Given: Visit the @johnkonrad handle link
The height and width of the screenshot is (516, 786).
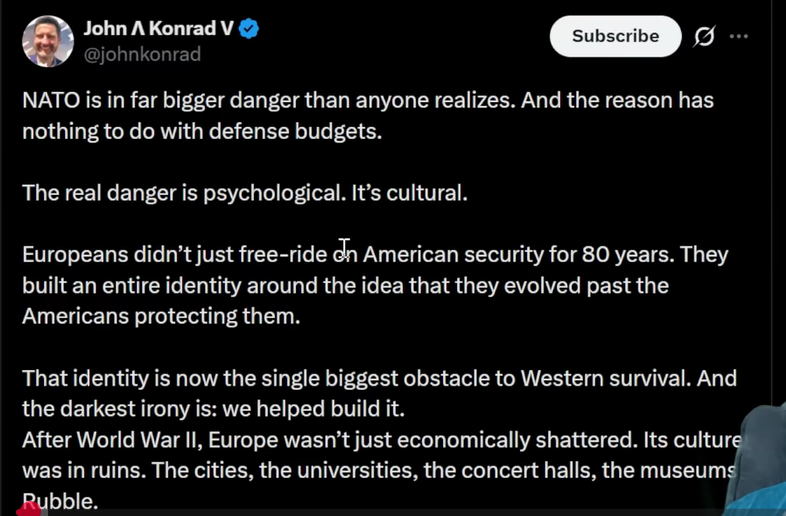Looking at the screenshot, I should tap(142, 54).
